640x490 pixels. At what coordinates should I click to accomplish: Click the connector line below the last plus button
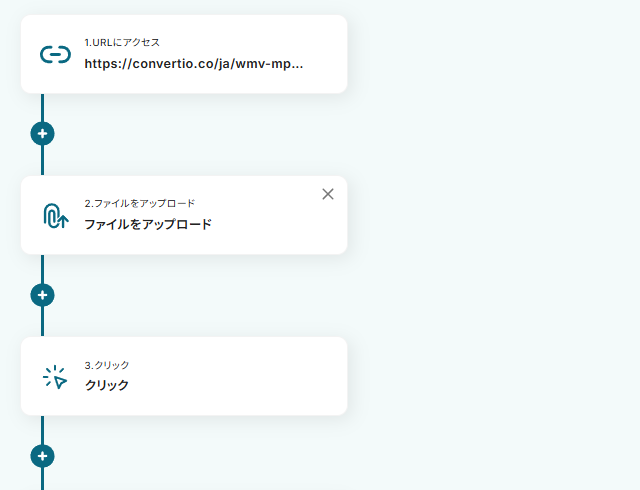click(42, 479)
